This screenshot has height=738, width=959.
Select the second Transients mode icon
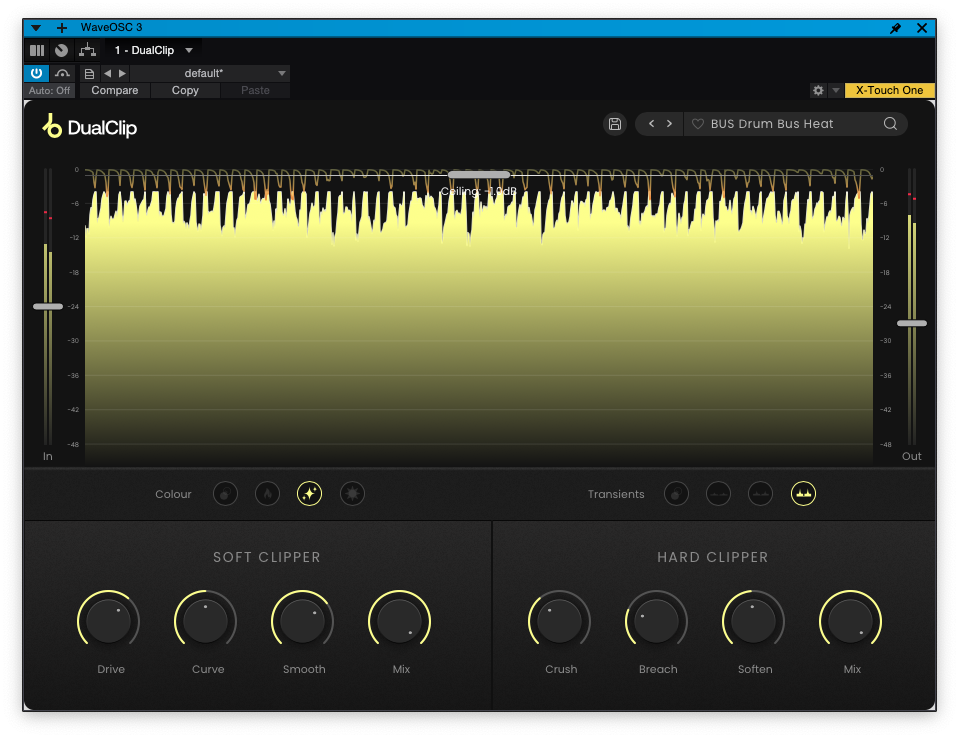click(x=718, y=493)
